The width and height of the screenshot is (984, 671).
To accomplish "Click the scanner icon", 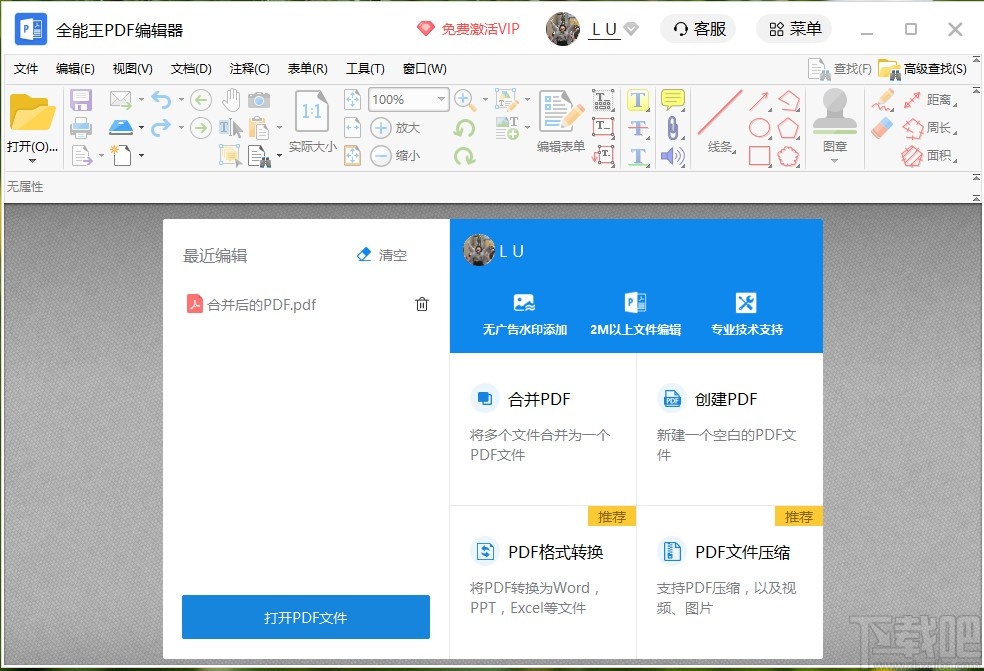I will click(x=120, y=127).
